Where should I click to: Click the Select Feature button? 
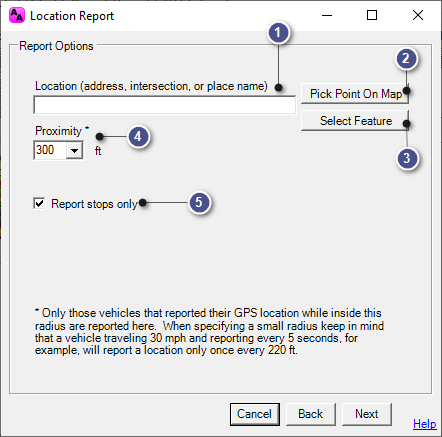point(355,121)
